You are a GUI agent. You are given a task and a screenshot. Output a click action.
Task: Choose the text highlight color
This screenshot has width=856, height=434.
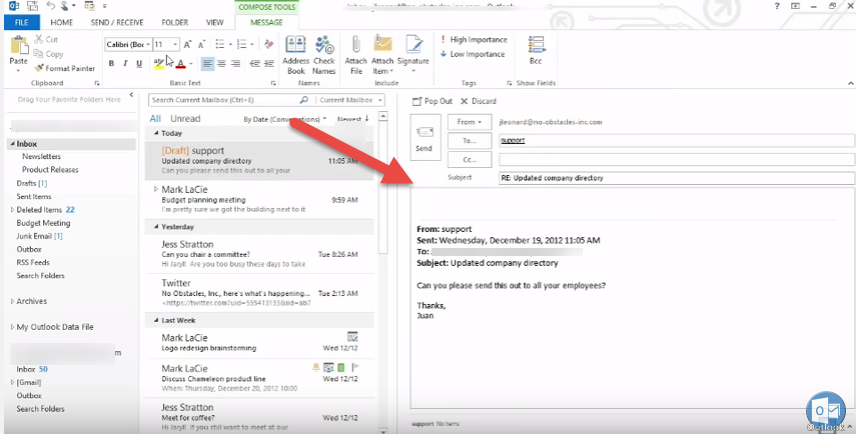(159, 63)
